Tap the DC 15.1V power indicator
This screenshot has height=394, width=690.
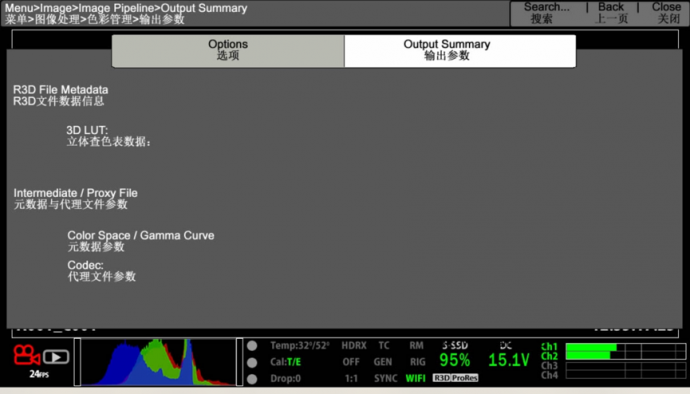[x=508, y=355]
